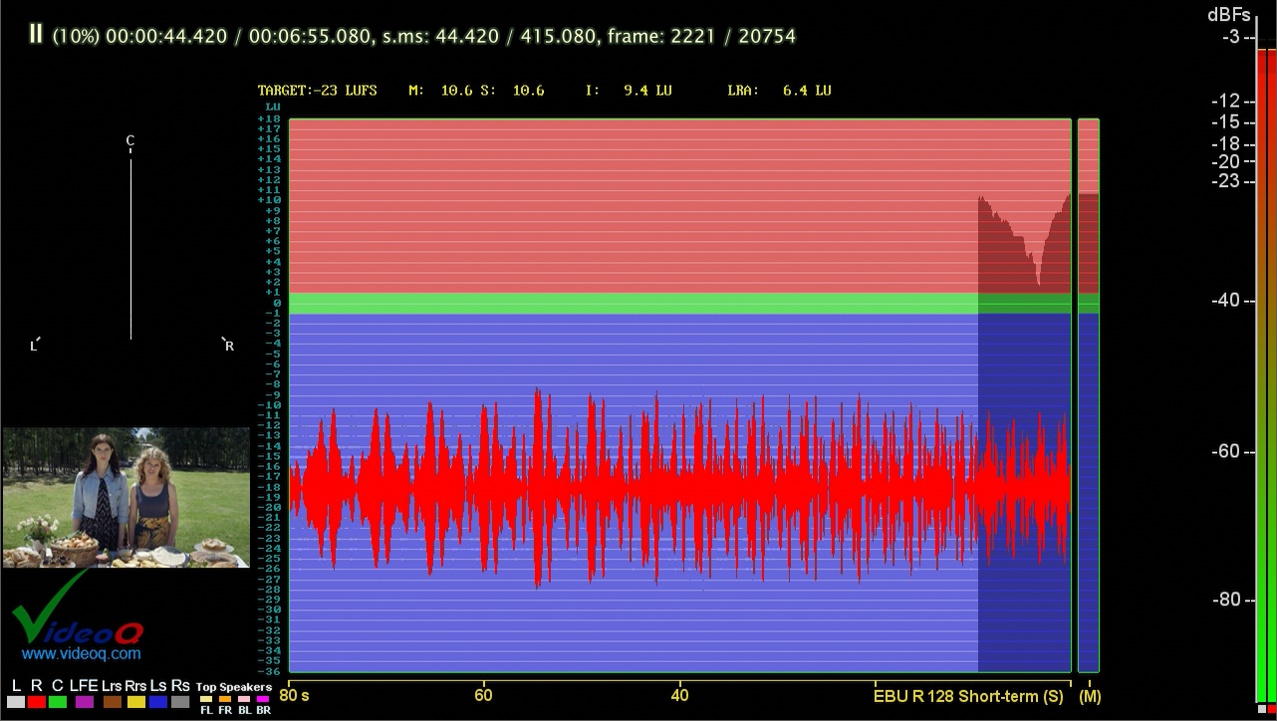This screenshot has width=1277, height=721.
Task: Click the video preview thumbnail
Action: (x=126, y=497)
